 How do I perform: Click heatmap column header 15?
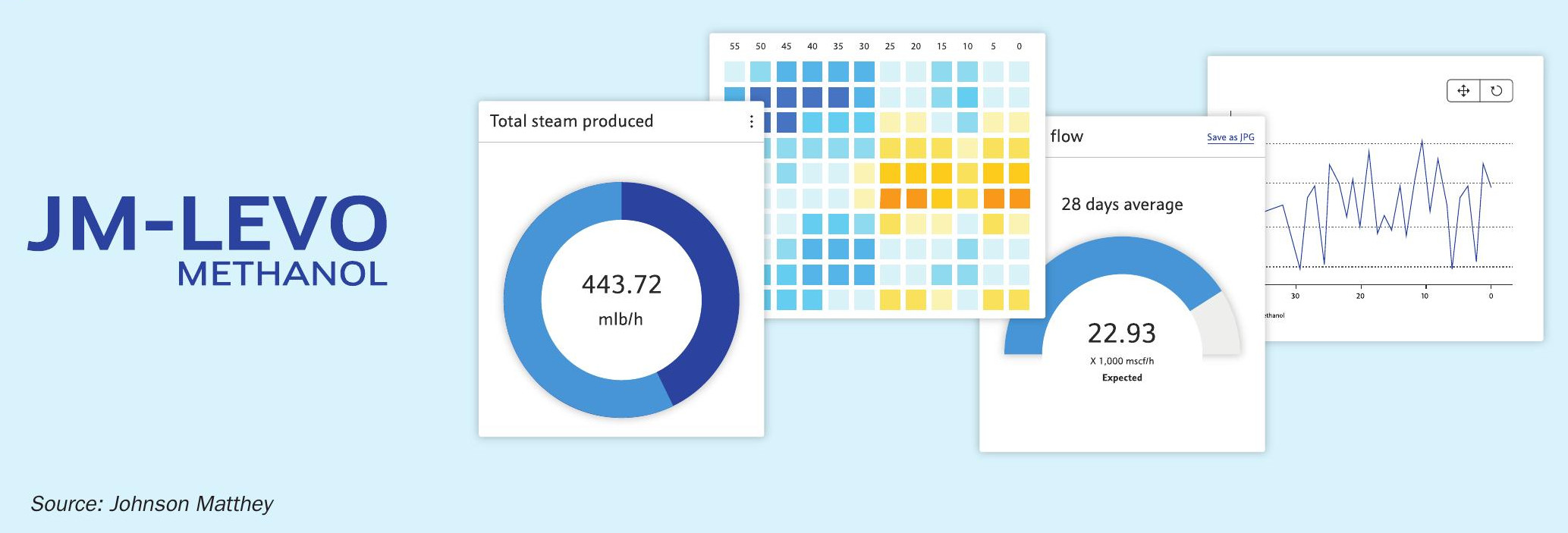(941, 46)
